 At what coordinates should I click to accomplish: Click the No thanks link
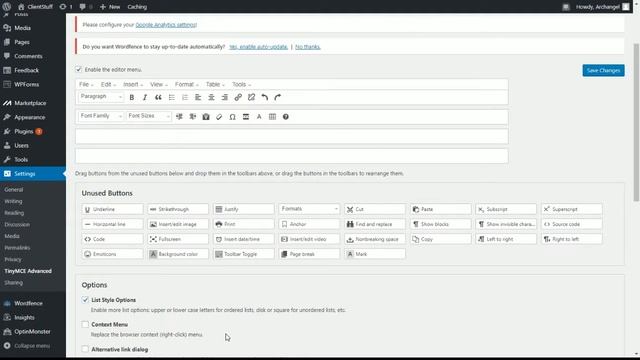(x=308, y=47)
